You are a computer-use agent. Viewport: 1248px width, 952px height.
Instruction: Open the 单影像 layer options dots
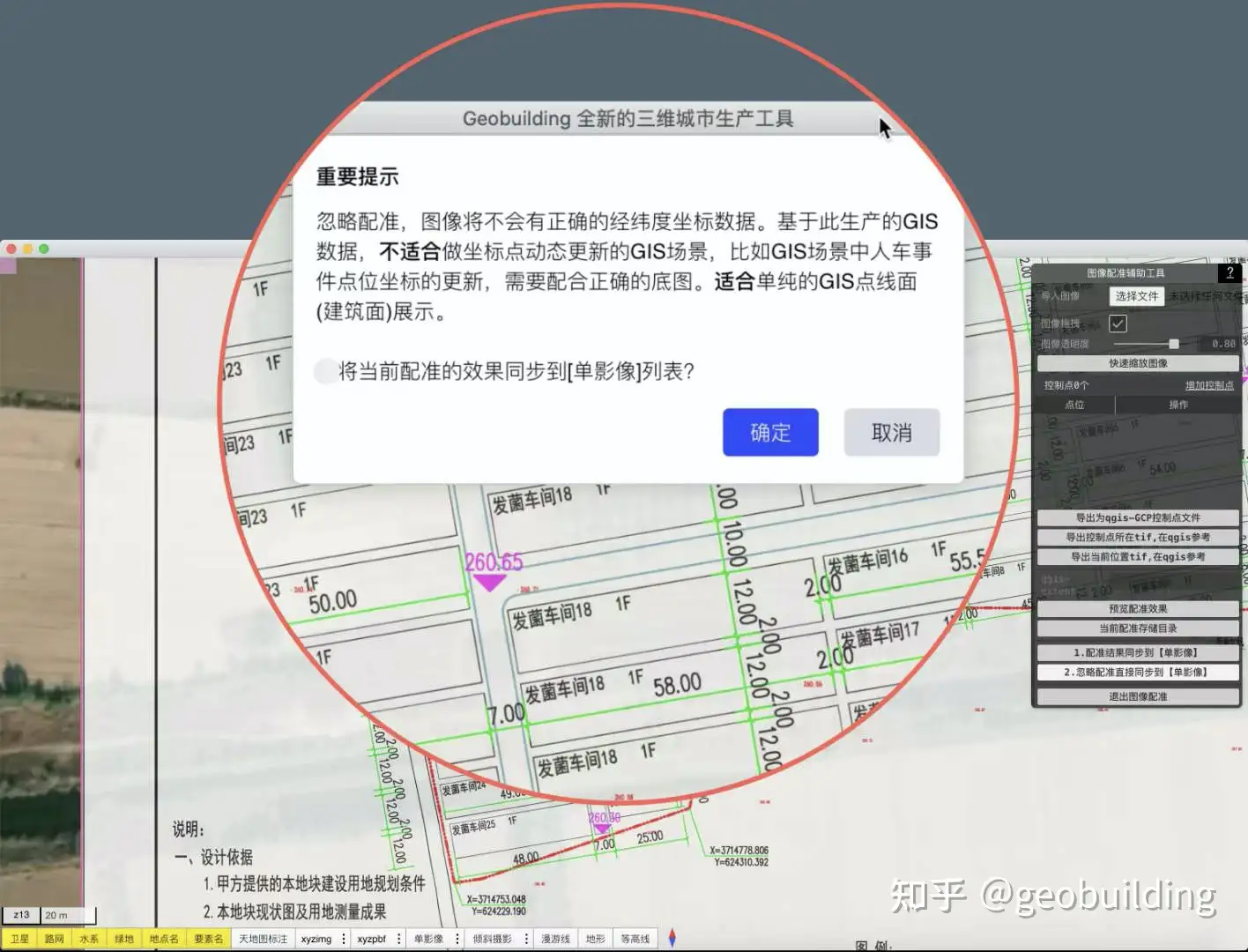tap(457, 939)
